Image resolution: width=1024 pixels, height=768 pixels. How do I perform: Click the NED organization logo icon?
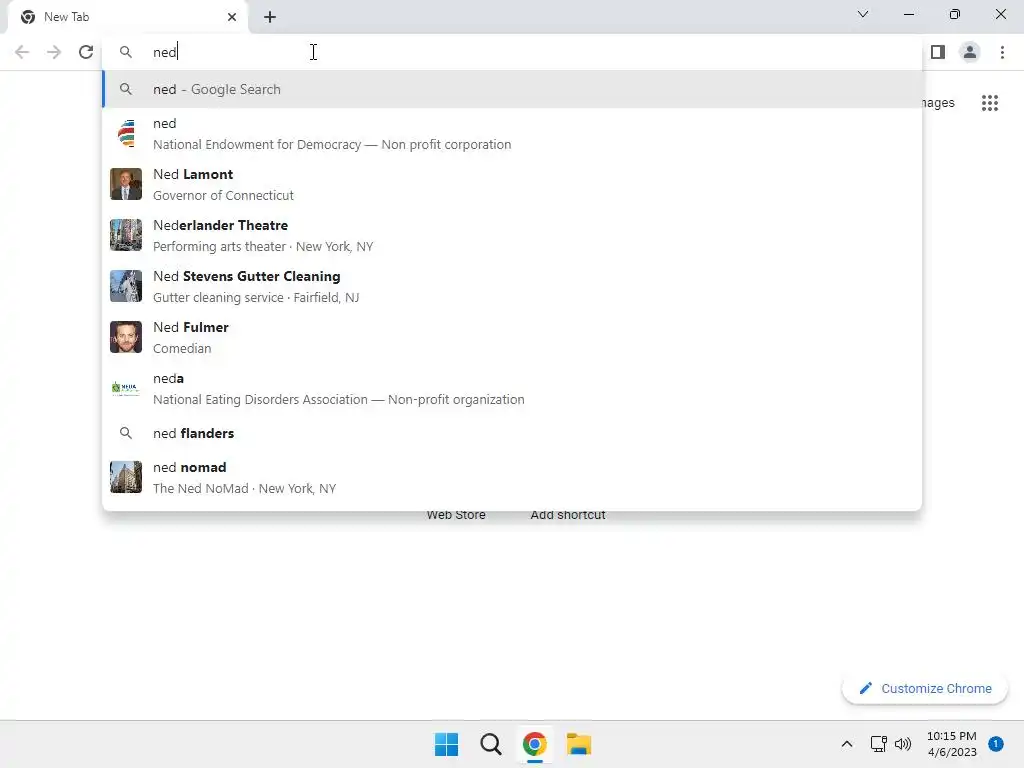tap(126, 133)
